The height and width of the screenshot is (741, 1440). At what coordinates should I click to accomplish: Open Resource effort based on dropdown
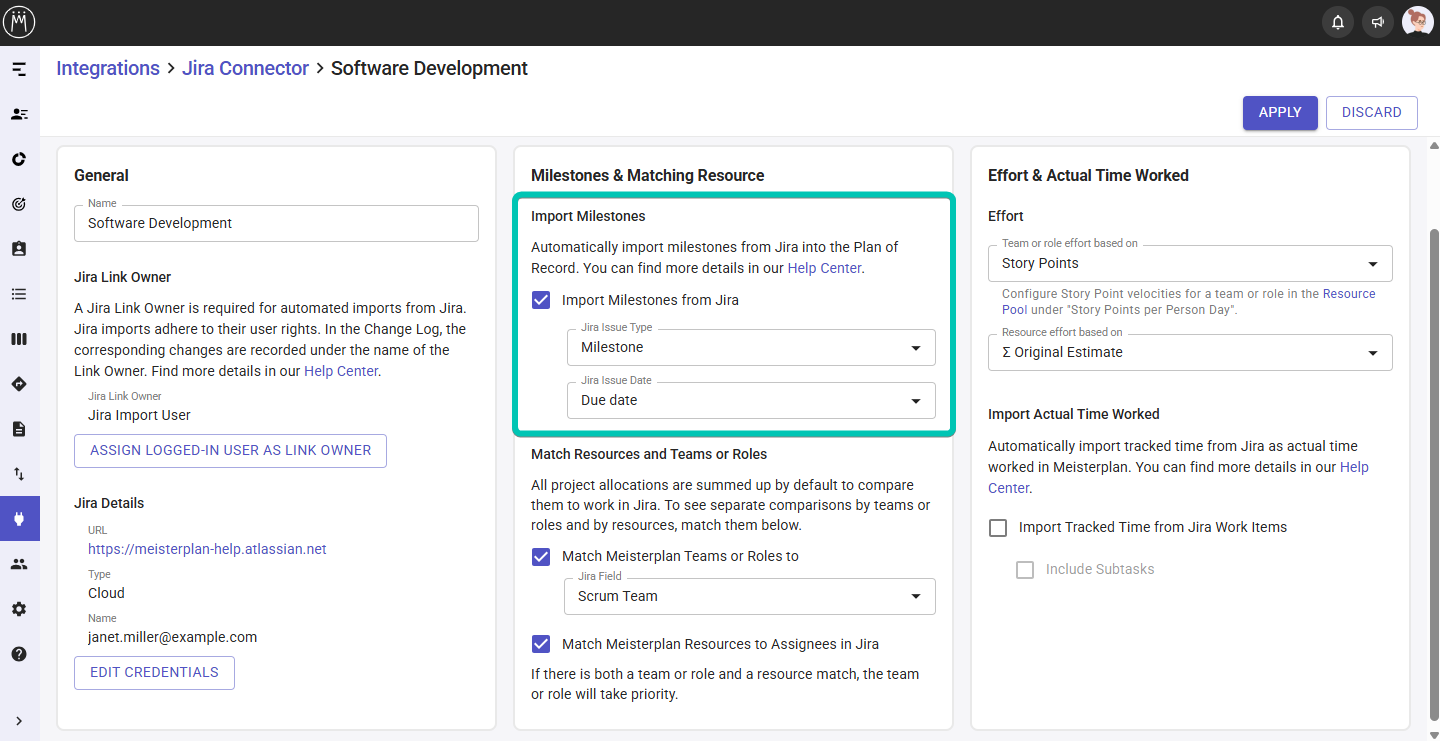(x=1190, y=352)
